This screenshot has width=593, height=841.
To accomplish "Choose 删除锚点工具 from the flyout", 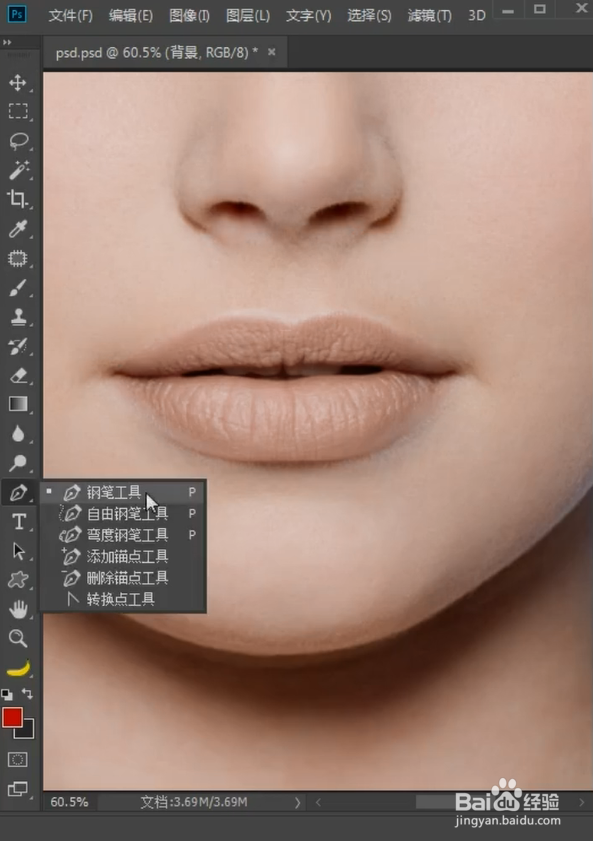I will (x=123, y=578).
